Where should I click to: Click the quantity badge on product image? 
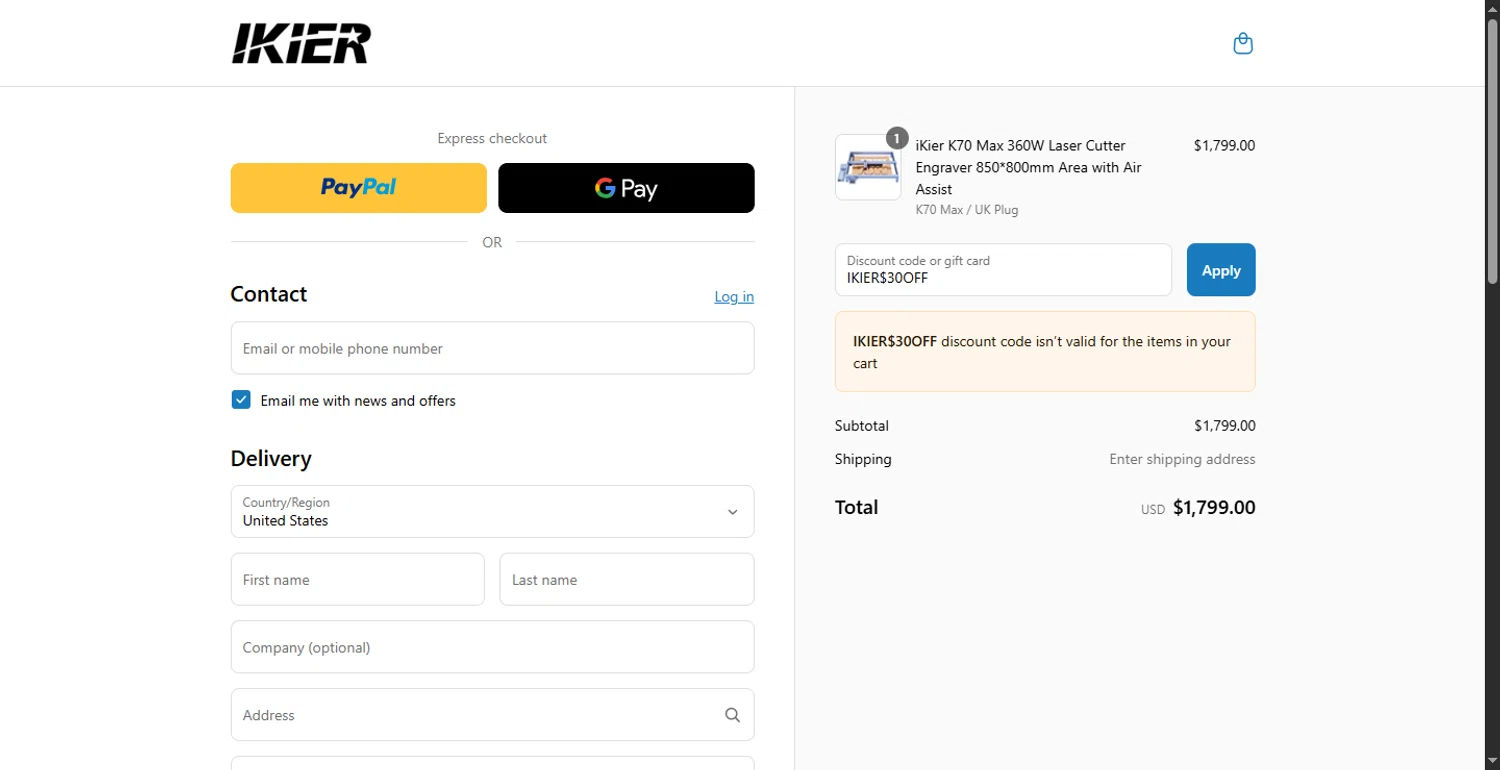coord(897,138)
